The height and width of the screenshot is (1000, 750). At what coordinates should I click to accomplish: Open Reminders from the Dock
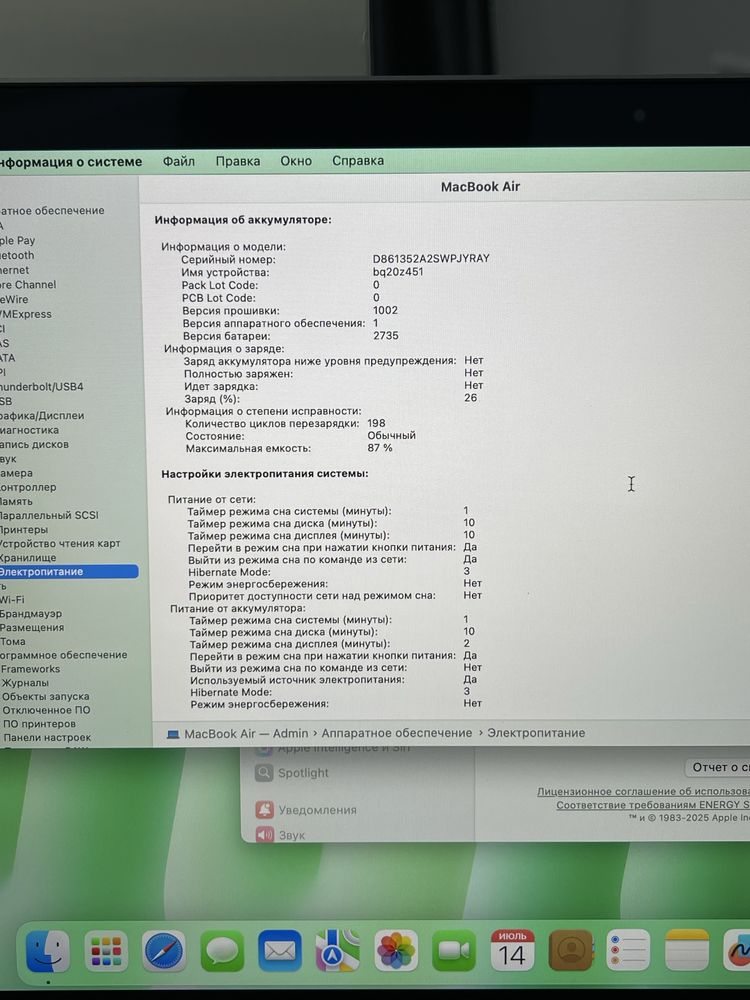tap(628, 950)
